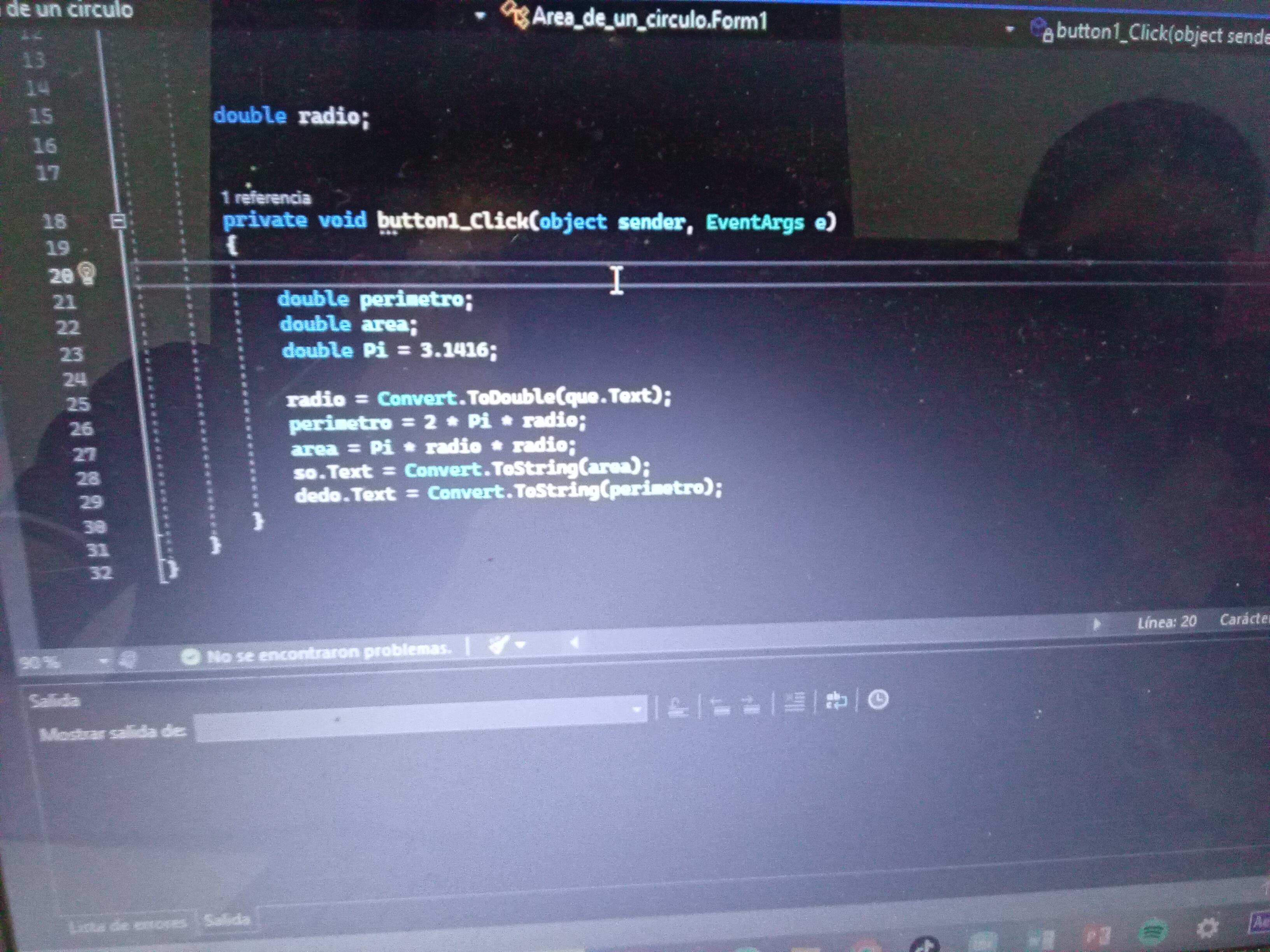Click the find message in code icon
The image size is (1270, 952).
point(679,707)
